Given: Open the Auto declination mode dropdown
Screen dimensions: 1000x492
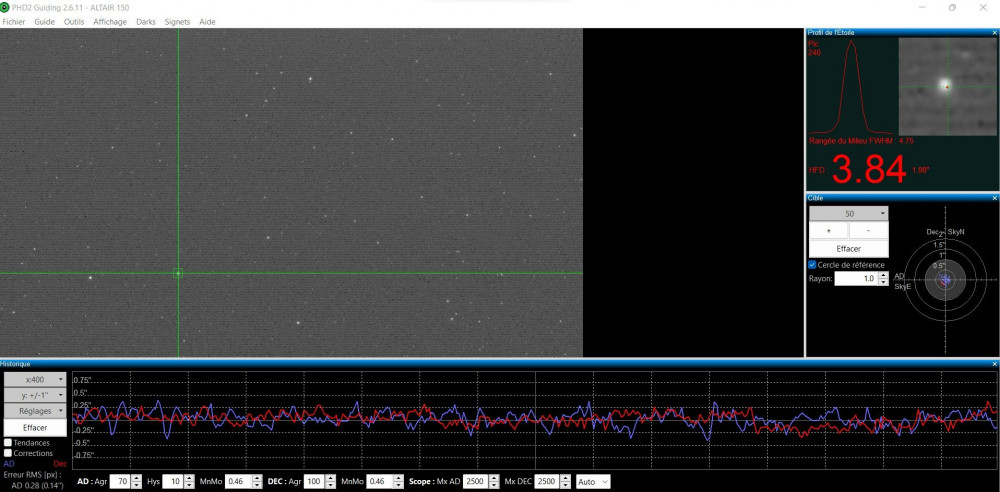Looking at the screenshot, I should [x=593, y=482].
